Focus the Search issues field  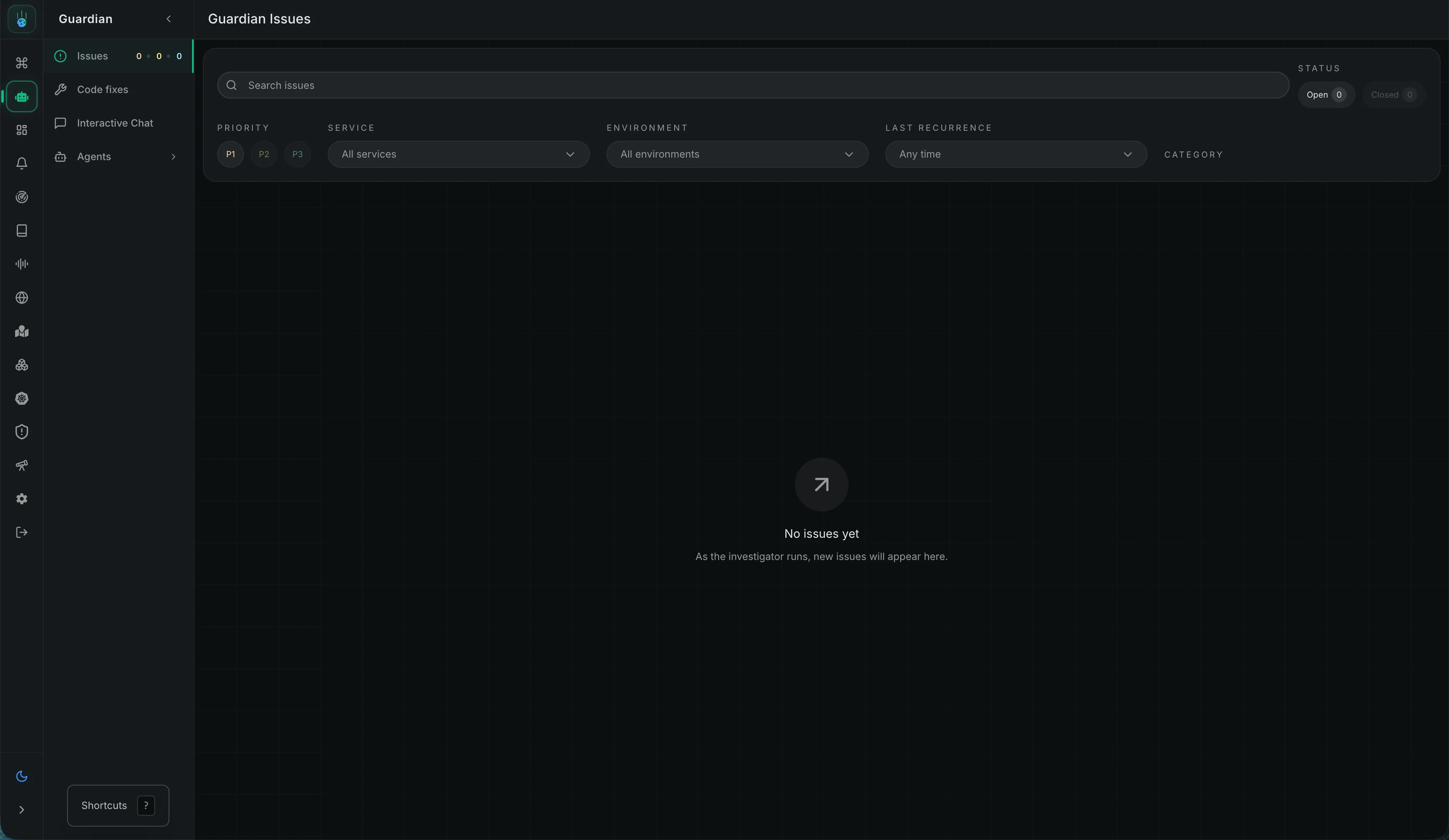[753, 85]
